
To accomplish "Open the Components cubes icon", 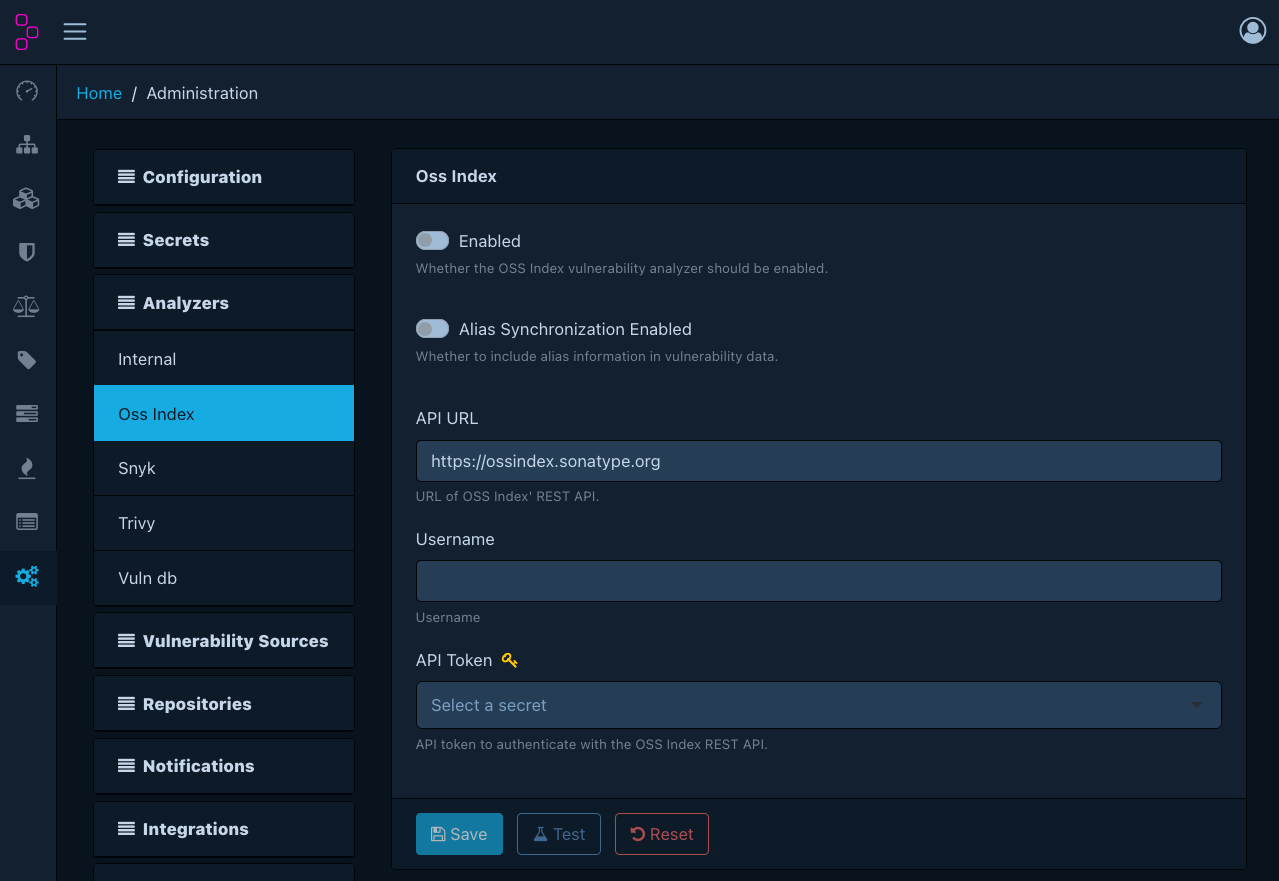I will pyautogui.click(x=26, y=198).
